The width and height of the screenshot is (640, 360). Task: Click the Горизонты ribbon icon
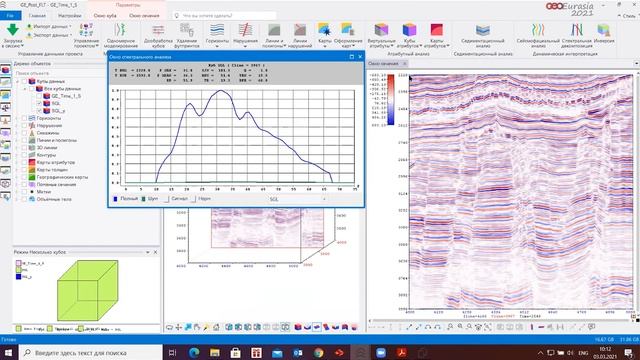click(x=217, y=30)
